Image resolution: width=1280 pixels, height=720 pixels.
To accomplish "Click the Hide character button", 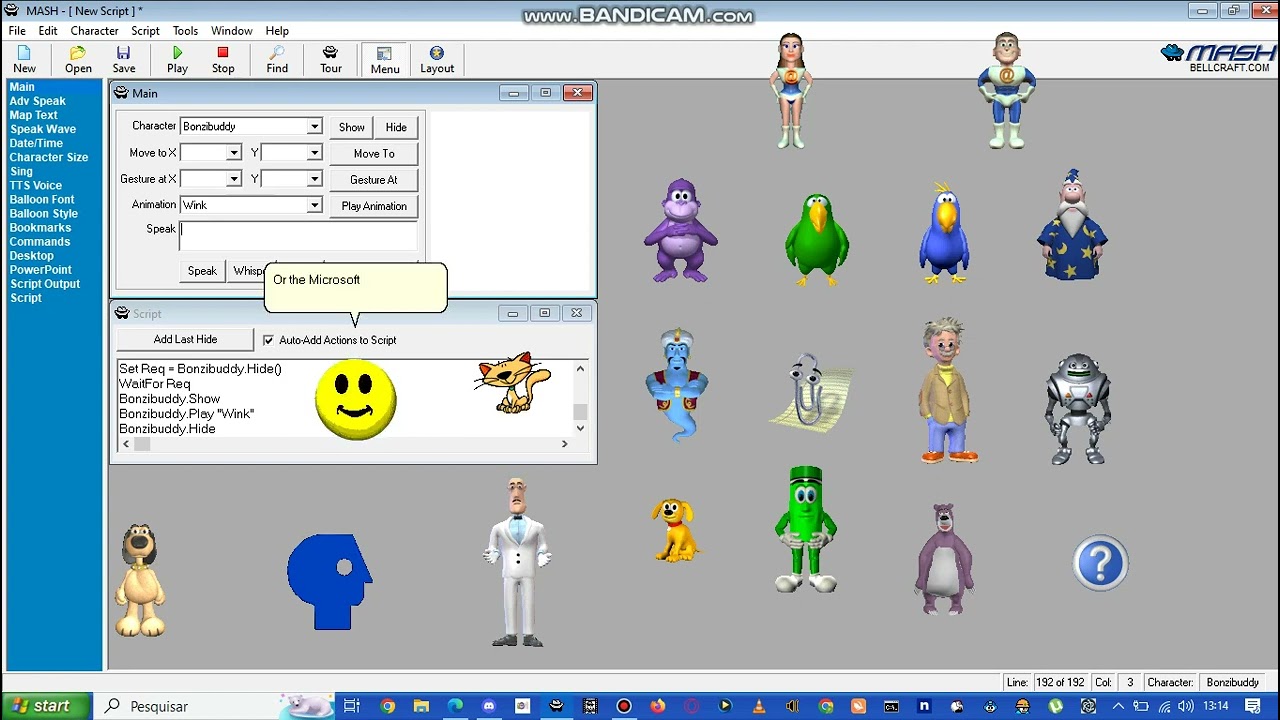I will tap(396, 127).
